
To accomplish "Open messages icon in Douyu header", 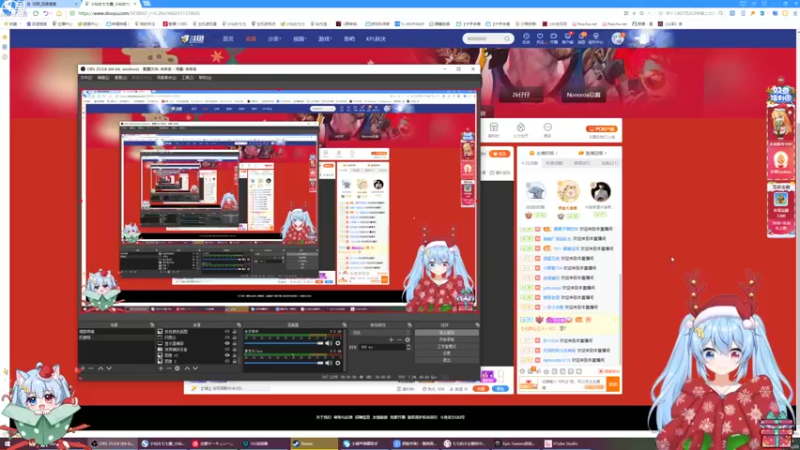I will (x=582, y=38).
